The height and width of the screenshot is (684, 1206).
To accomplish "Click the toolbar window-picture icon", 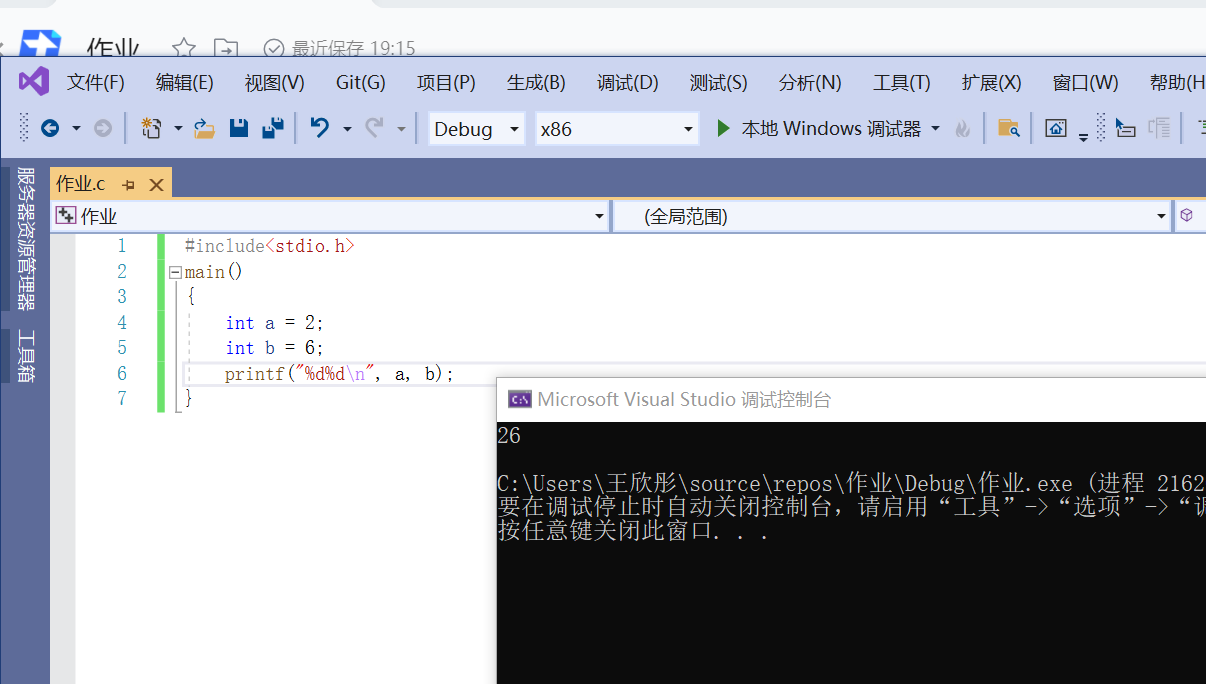I will (1056, 128).
